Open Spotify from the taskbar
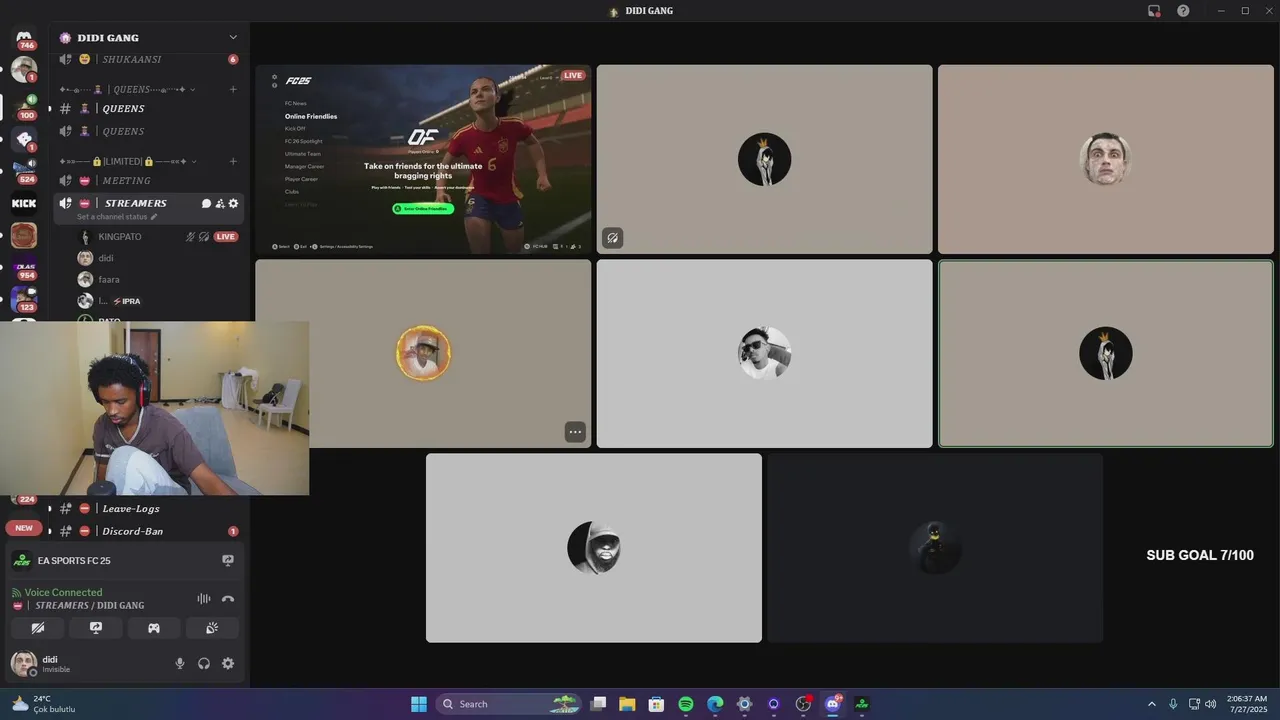This screenshot has height=720, width=1280. 686,704
